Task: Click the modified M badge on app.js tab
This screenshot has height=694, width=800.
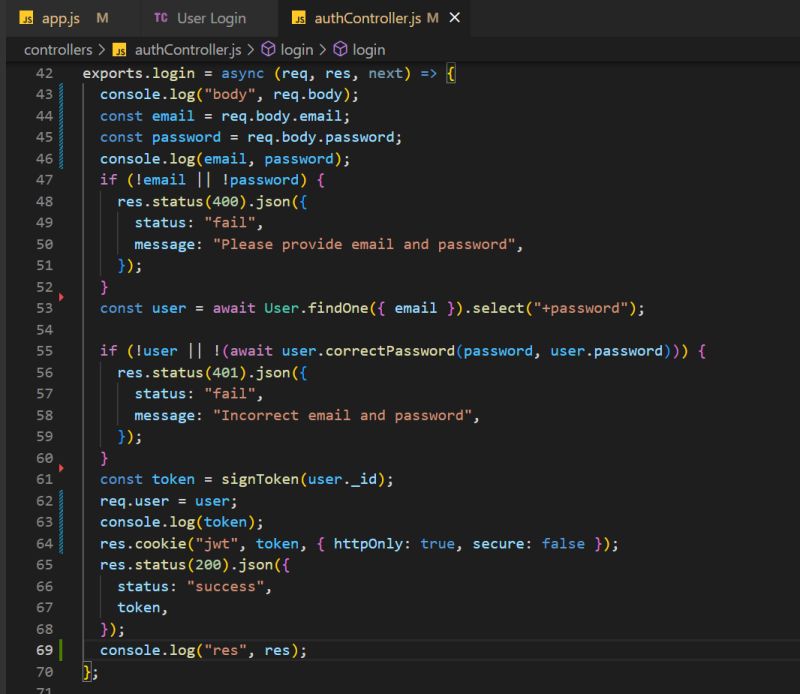Action: tap(105, 17)
